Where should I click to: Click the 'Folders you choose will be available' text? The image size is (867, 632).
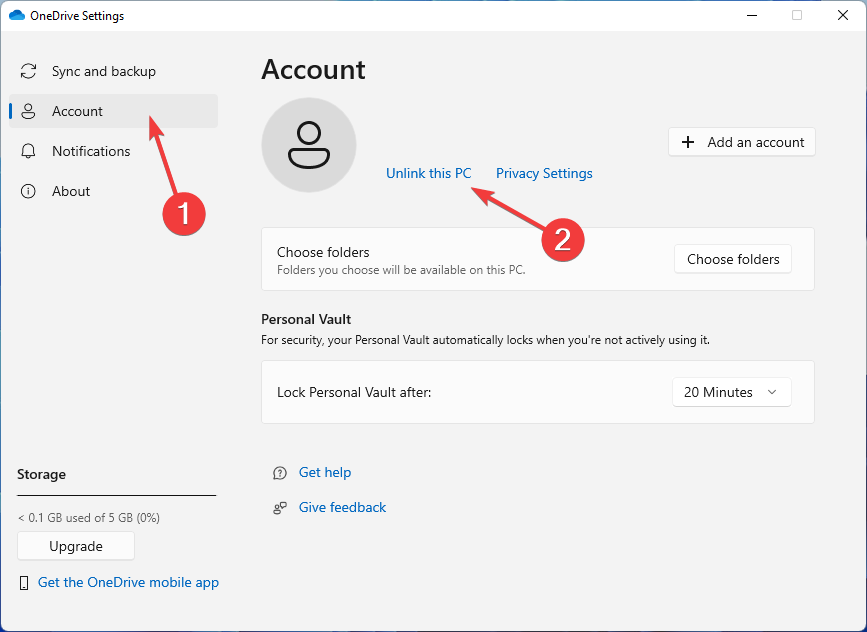click(x=401, y=270)
